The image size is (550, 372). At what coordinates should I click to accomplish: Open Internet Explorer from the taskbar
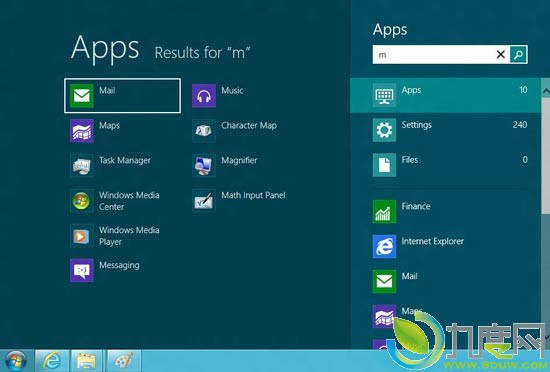(52, 361)
